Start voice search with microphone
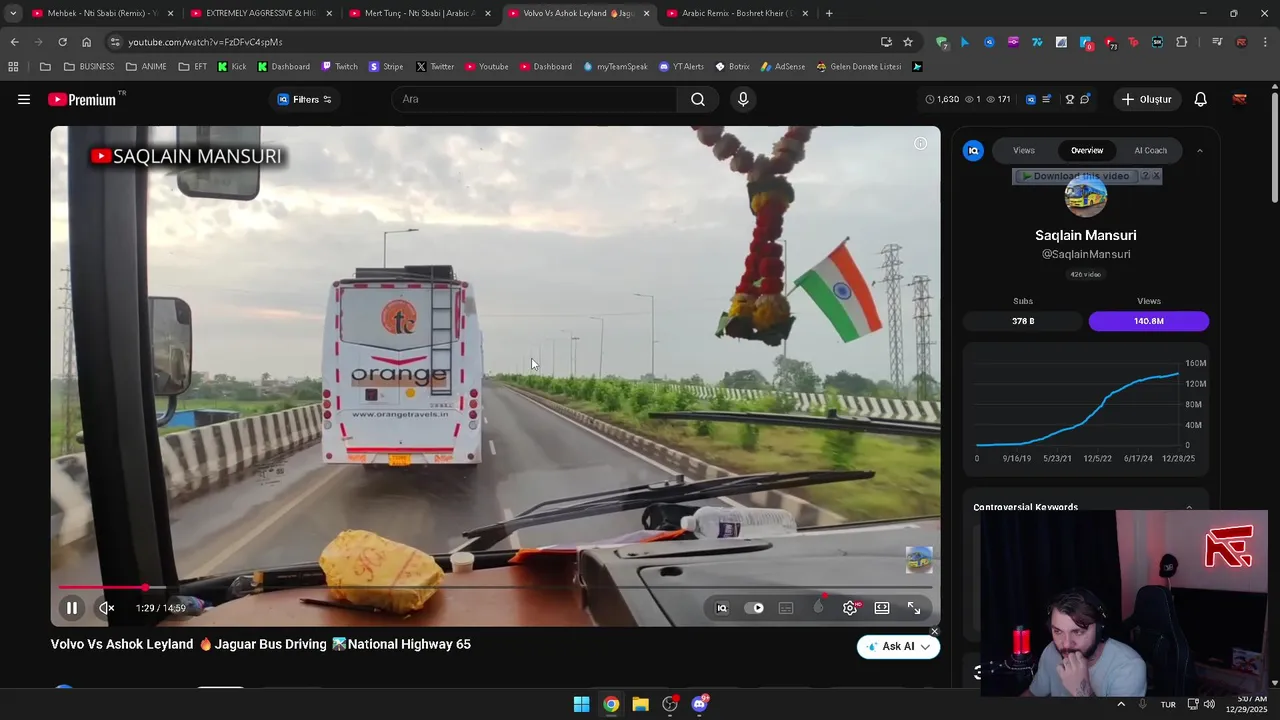 tap(743, 99)
